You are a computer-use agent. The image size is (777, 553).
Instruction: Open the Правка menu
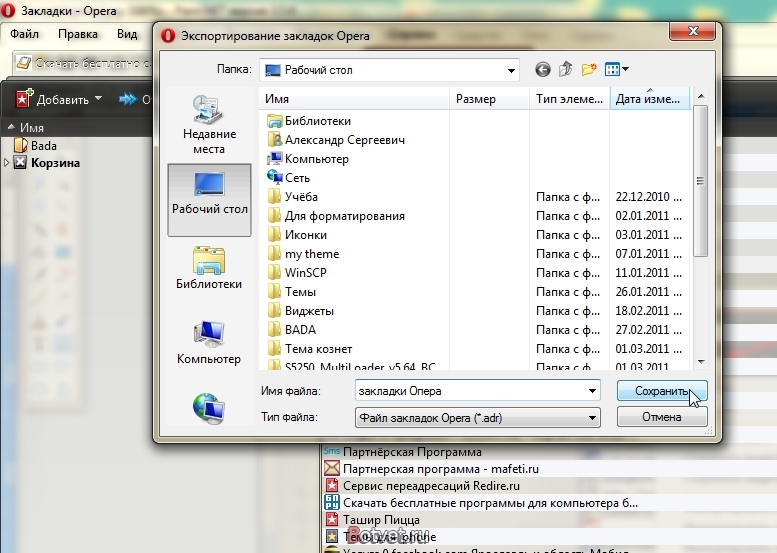(78, 34)
